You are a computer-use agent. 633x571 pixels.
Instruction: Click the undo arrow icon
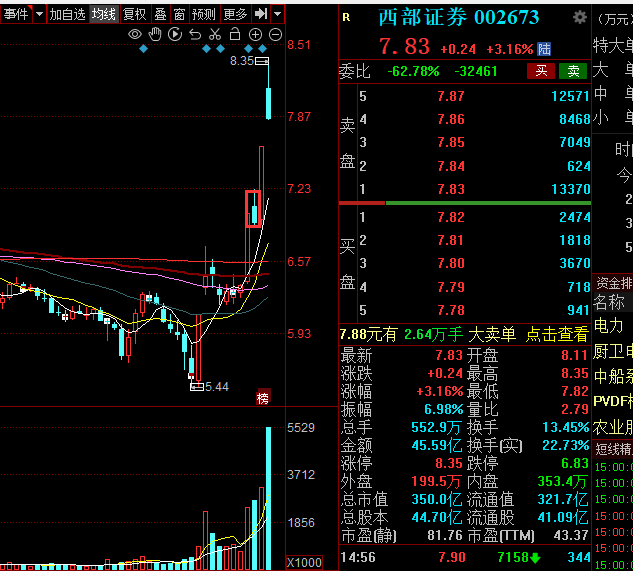195,35
